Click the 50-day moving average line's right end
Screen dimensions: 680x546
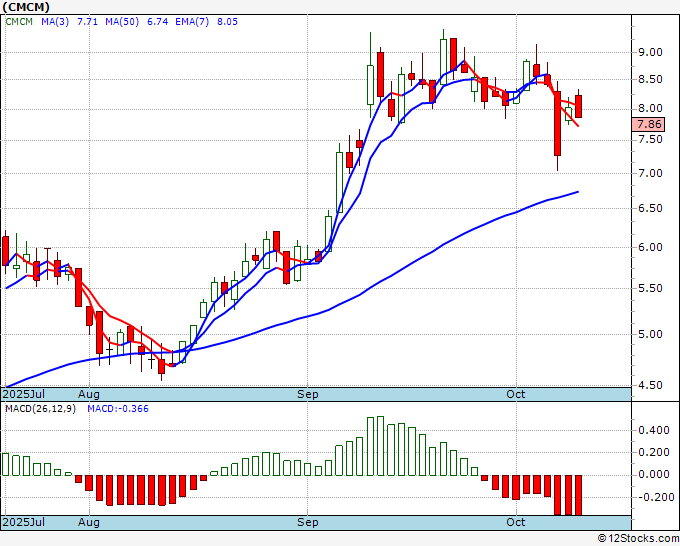577,192
